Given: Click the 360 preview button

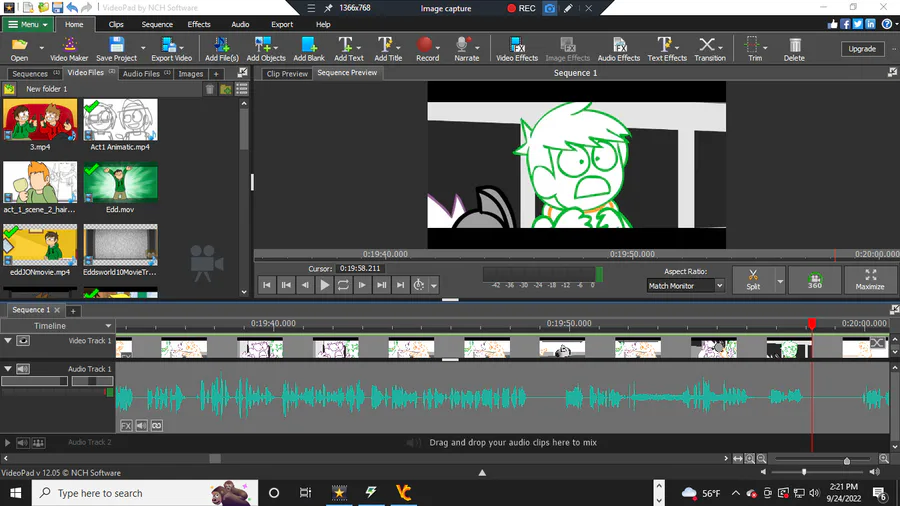Looking at the screenshot, I should click(814, 280).
